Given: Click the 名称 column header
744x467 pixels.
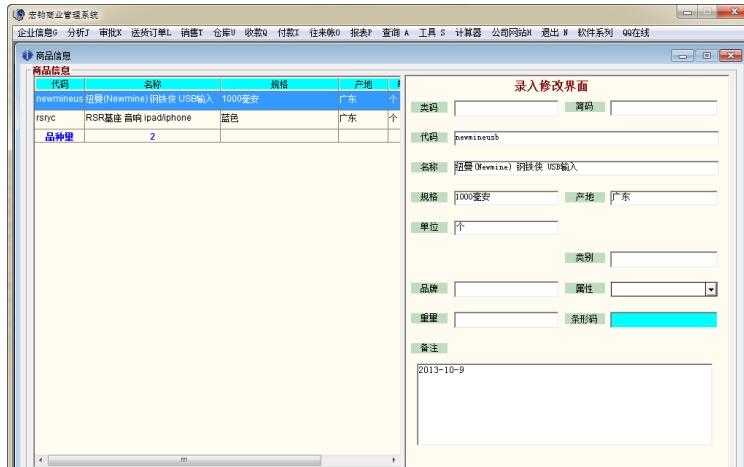Looking at the screenshot, I should [x=152, y=84].
